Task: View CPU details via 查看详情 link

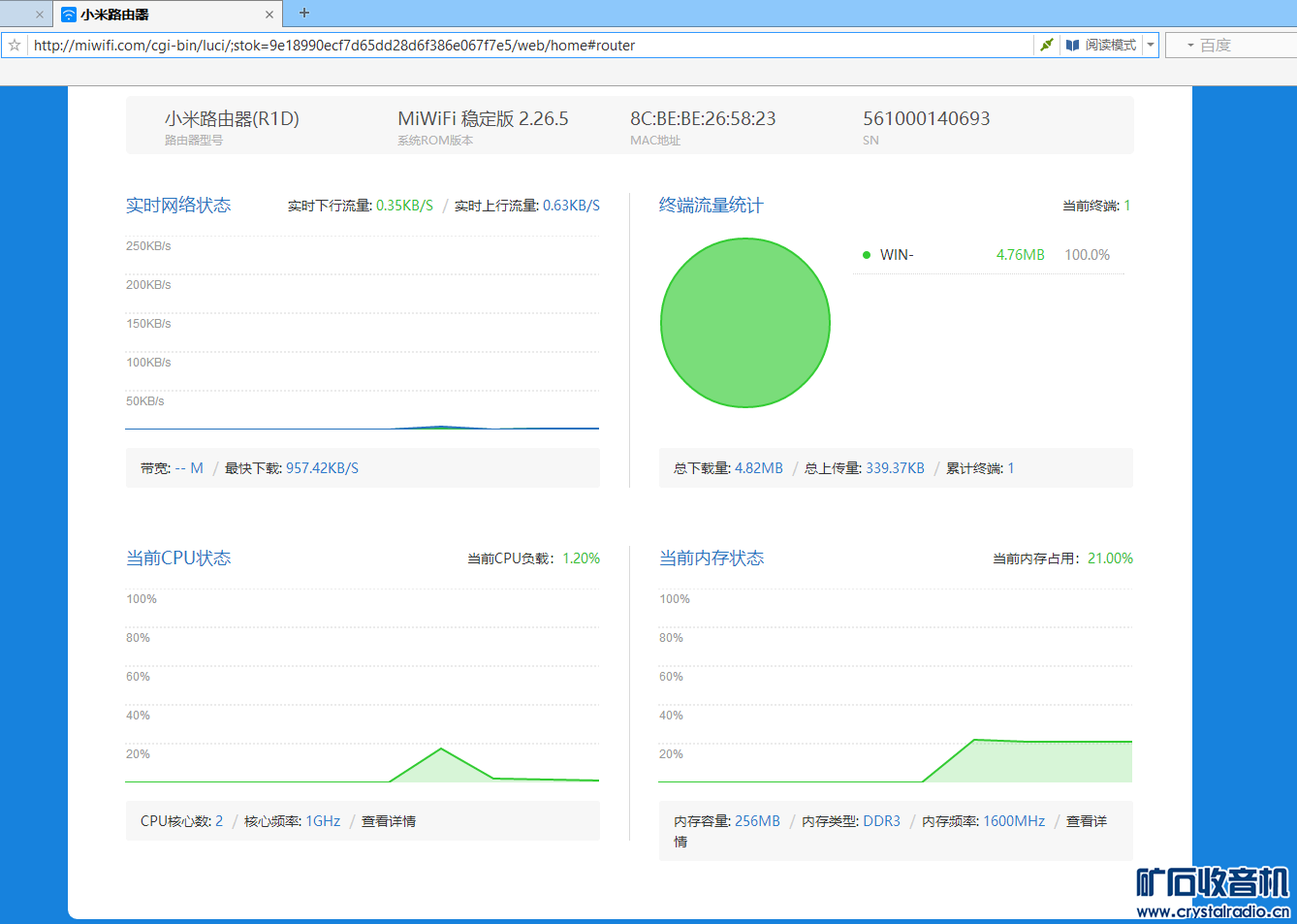Action: [389, 821]
